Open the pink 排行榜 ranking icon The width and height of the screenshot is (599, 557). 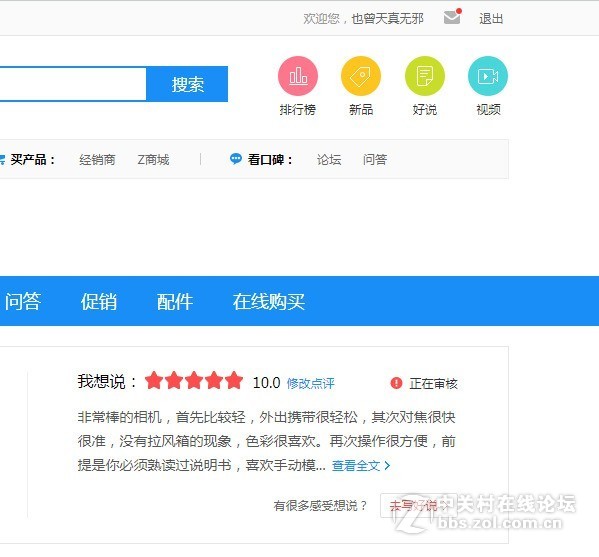[298, 76]
